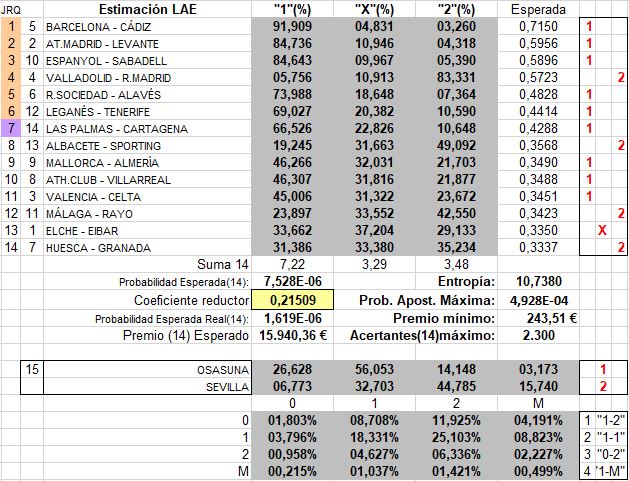
Task: Click the 25,103% score matrix cell
Action: click(x=457, y=437)
